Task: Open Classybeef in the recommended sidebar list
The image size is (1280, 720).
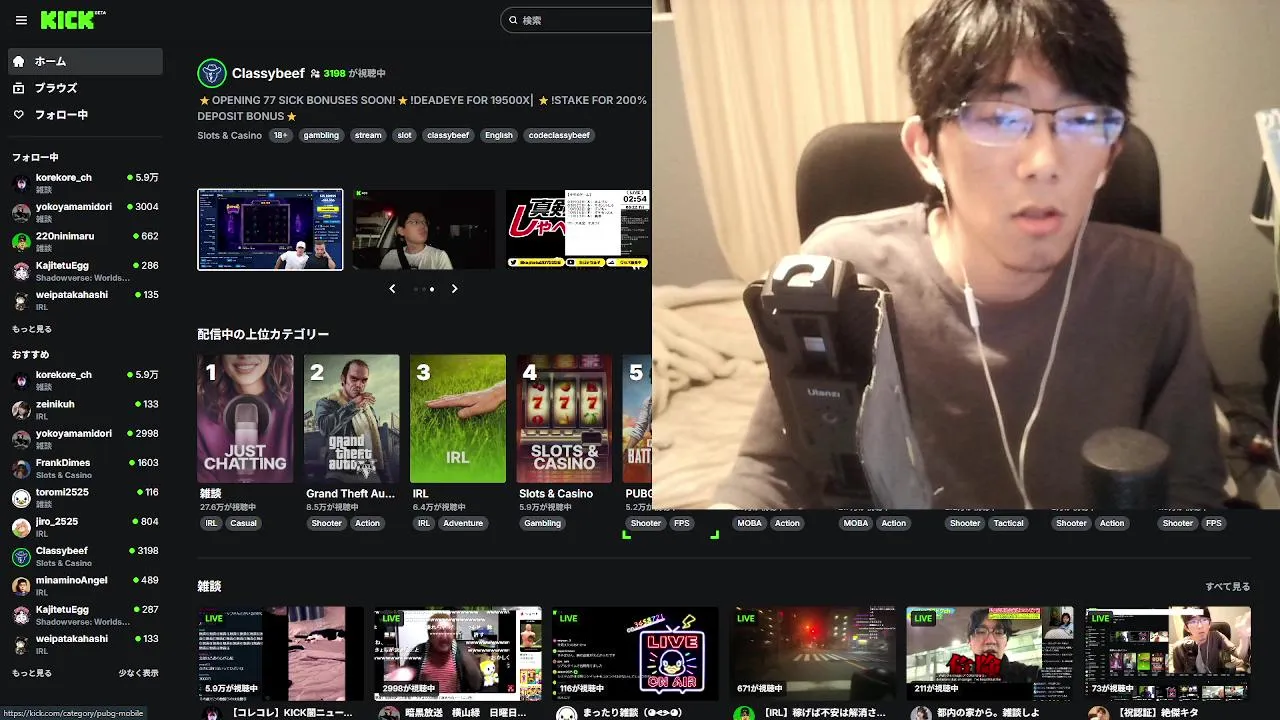Action: [x=85, y=556]
